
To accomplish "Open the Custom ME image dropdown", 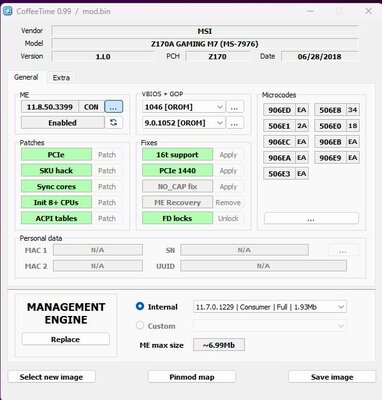I will (270, 326).
